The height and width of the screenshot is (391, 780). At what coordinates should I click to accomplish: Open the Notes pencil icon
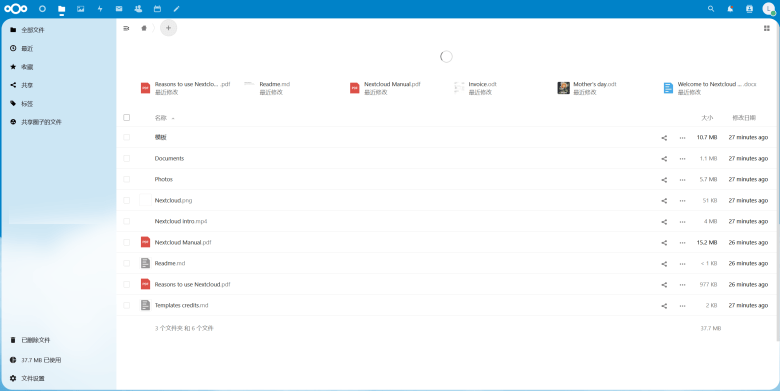click(177, 8)
